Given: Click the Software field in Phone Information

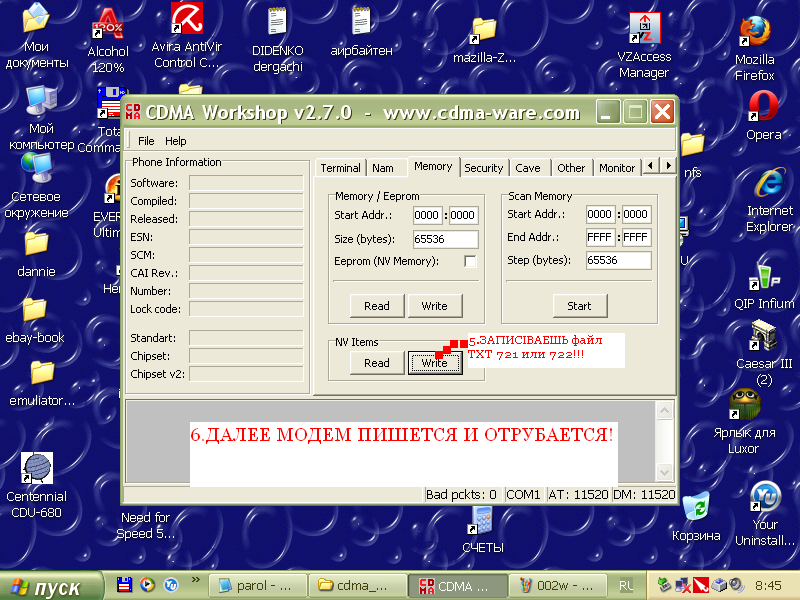Looking at the screenshot, I should pos(247,183).
